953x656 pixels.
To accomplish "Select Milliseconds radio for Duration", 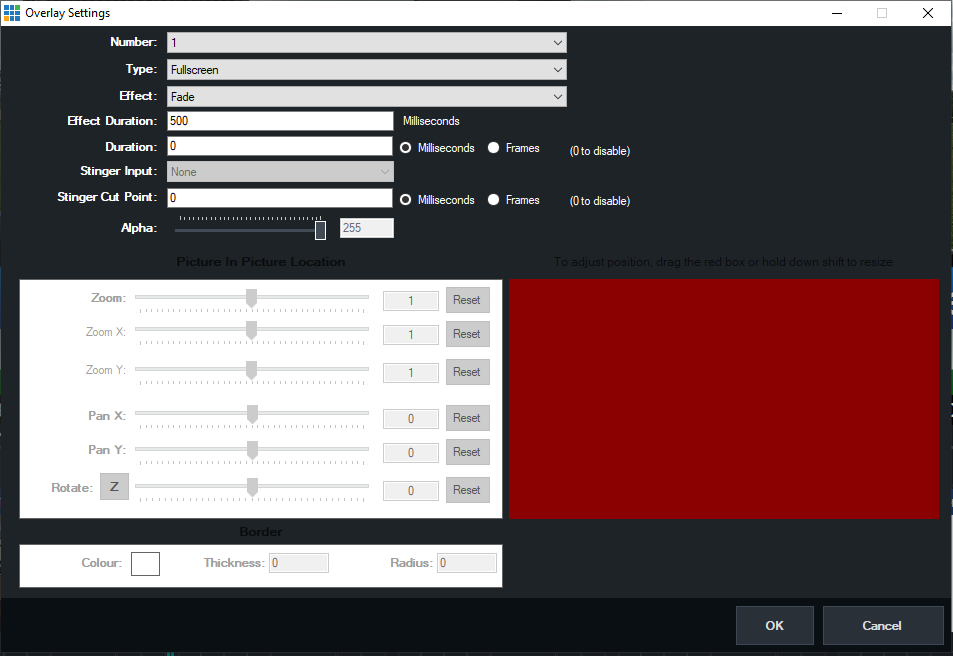I will (x=406, y=148).
